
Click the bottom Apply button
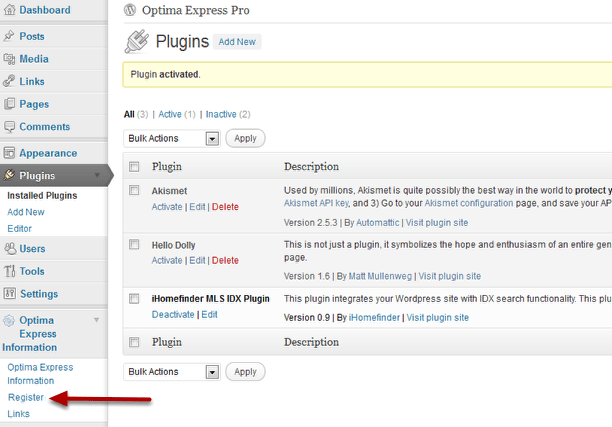[x=246, y=372]
